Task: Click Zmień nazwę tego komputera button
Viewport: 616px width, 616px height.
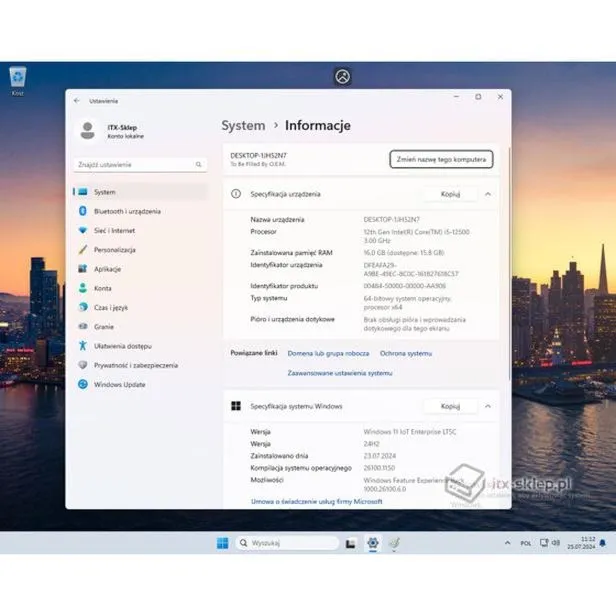Action: (441, 160)
